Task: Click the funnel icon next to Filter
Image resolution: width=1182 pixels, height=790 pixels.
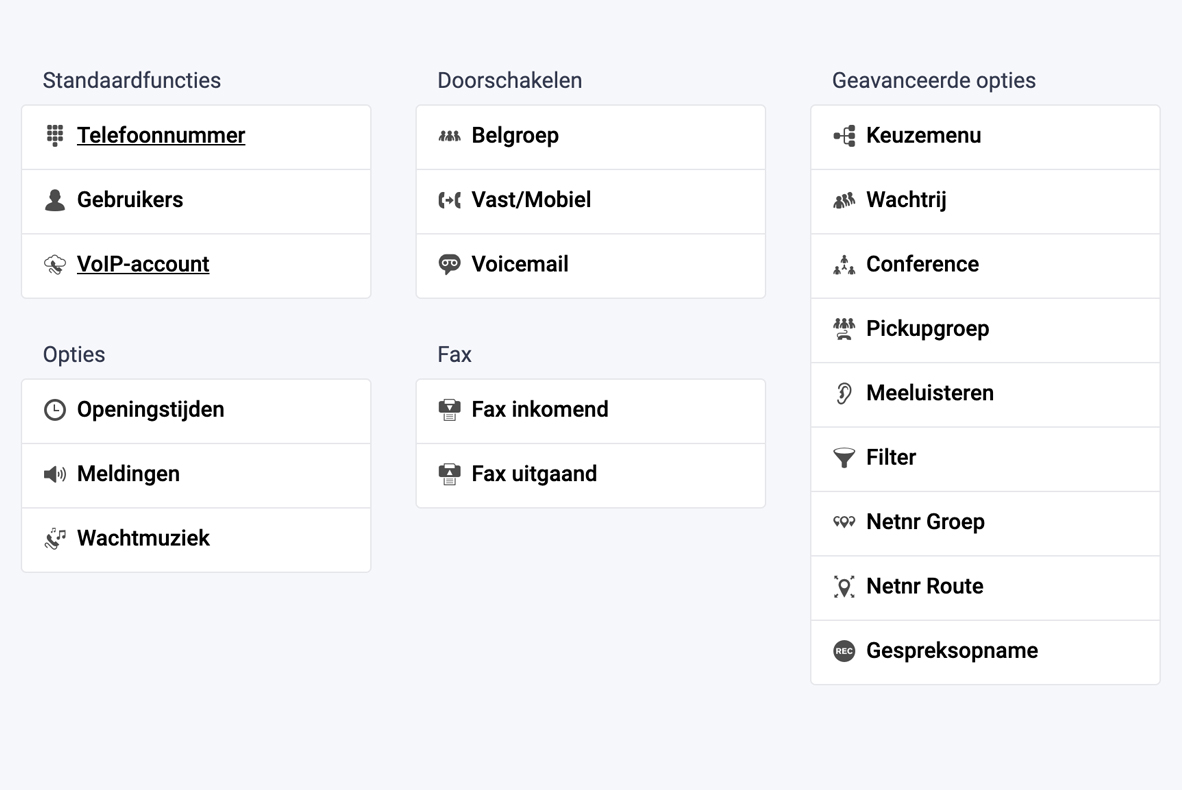Action: (843, 457)
